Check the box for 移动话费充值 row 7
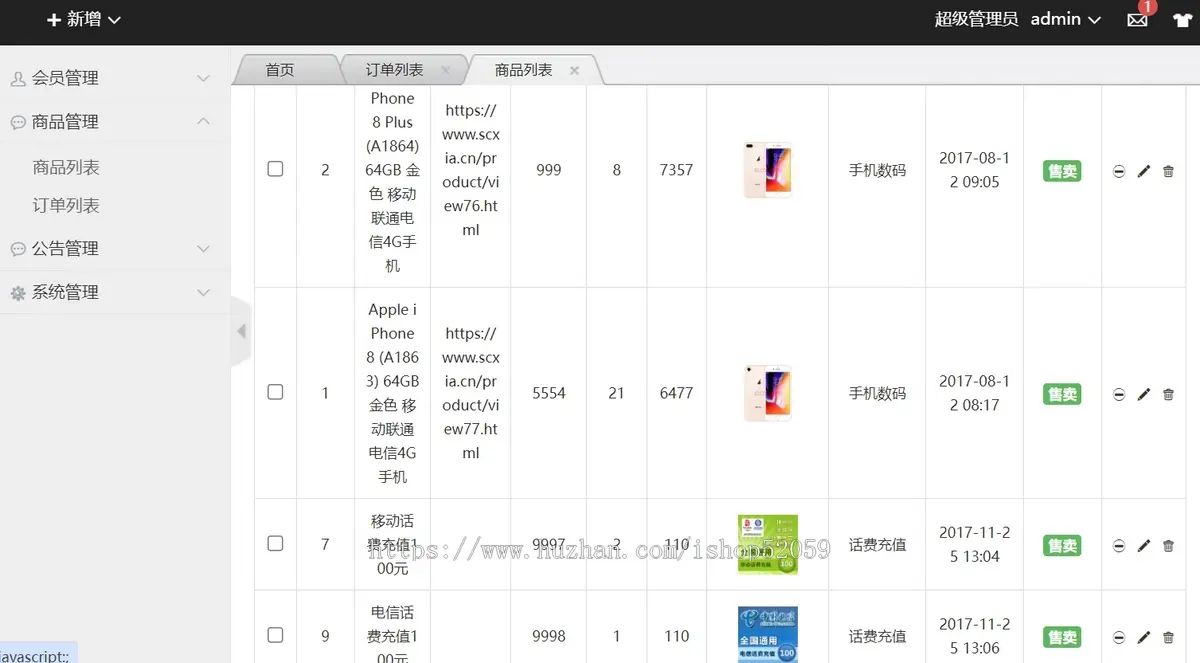The width and height of the screenshot is (1200, 663). [x=275, y=543]
